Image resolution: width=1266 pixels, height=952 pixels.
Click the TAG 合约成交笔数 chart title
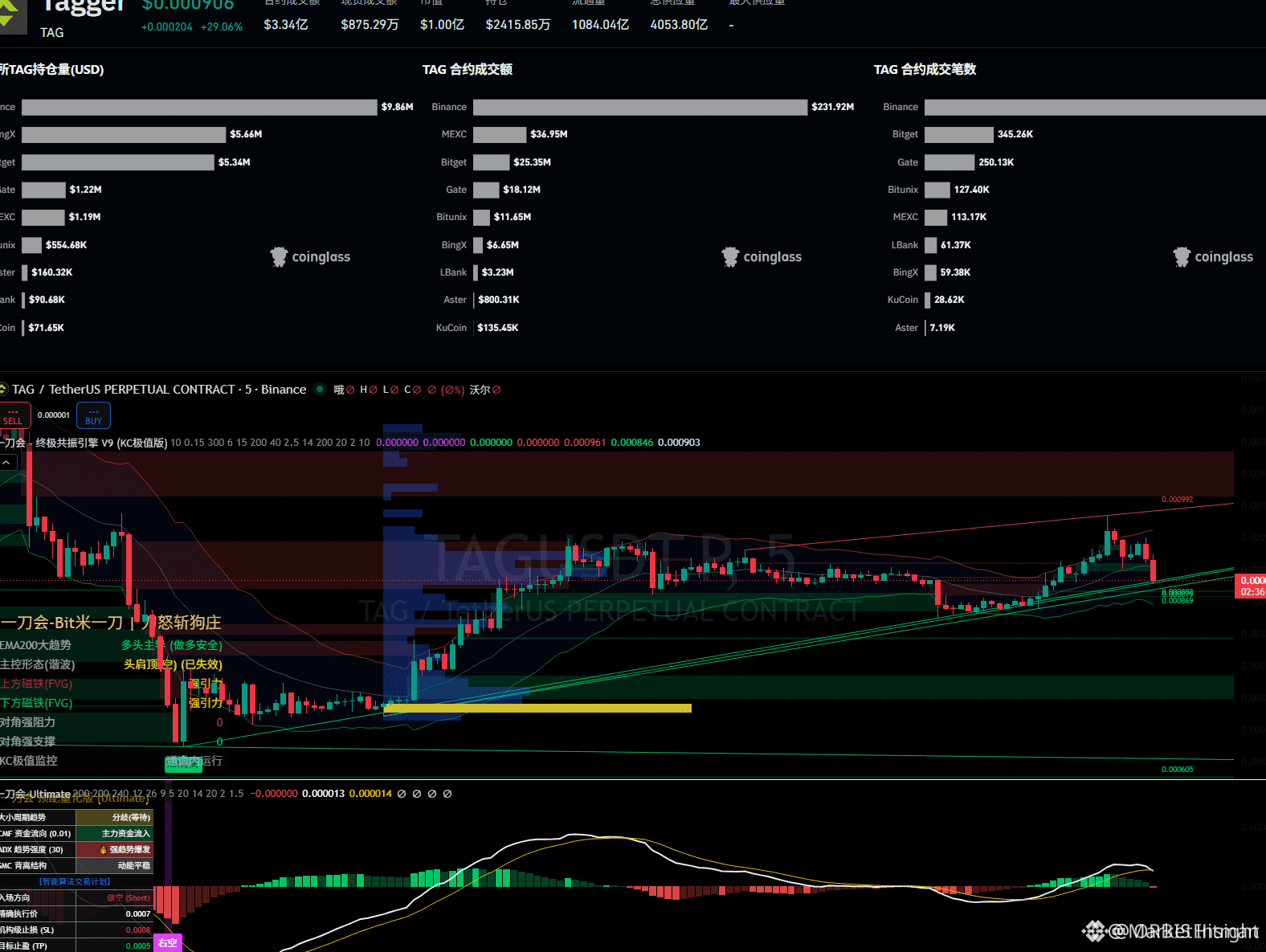[925, 70]
